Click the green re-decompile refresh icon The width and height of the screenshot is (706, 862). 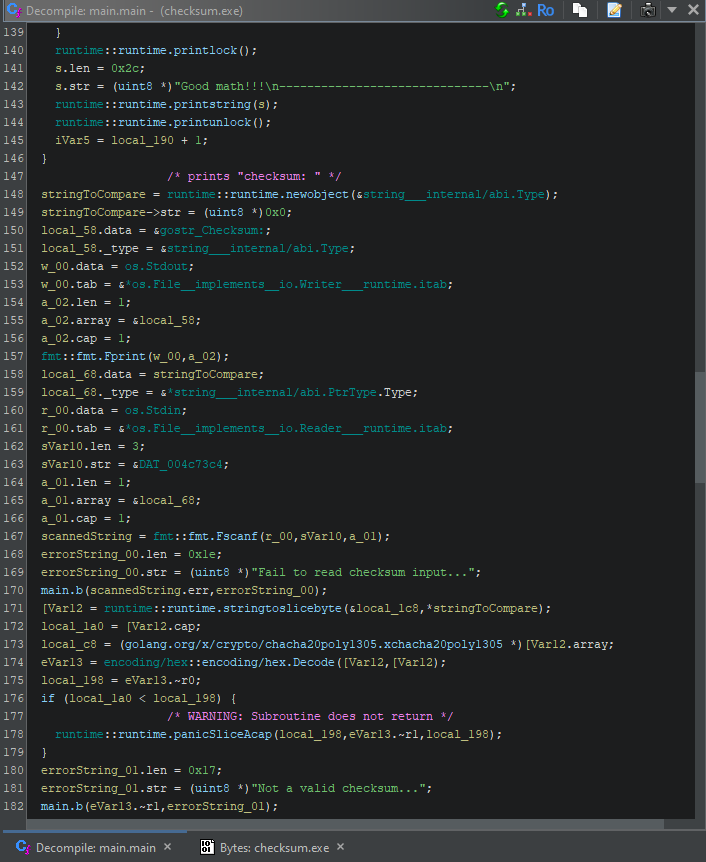(502, 10)
